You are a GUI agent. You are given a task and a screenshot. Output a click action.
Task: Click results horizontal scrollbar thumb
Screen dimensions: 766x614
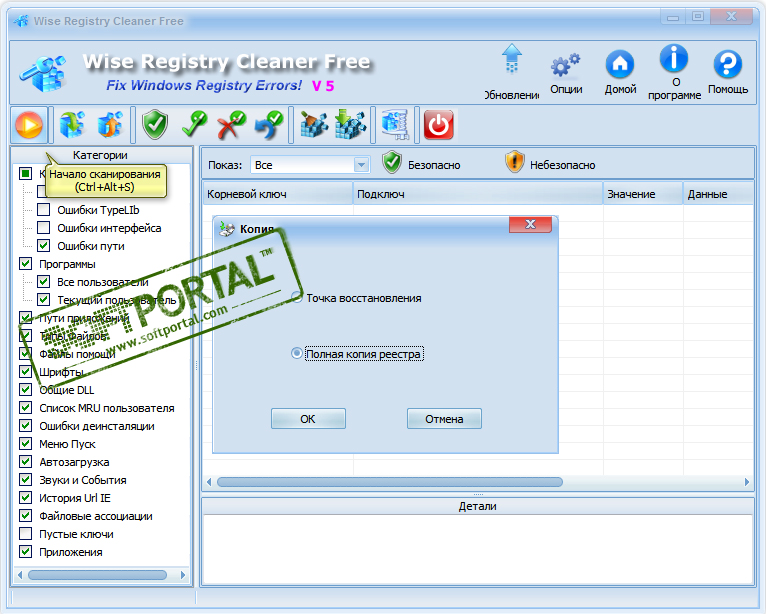click(x=389, y=482)
